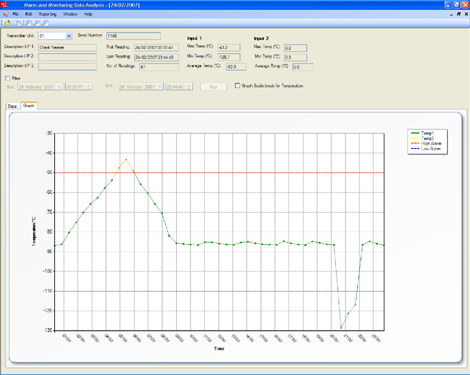Click the red application icon in title bar
Image resolution: width=470 pixels, height=375 pixels.
click(x=4, y=5)
